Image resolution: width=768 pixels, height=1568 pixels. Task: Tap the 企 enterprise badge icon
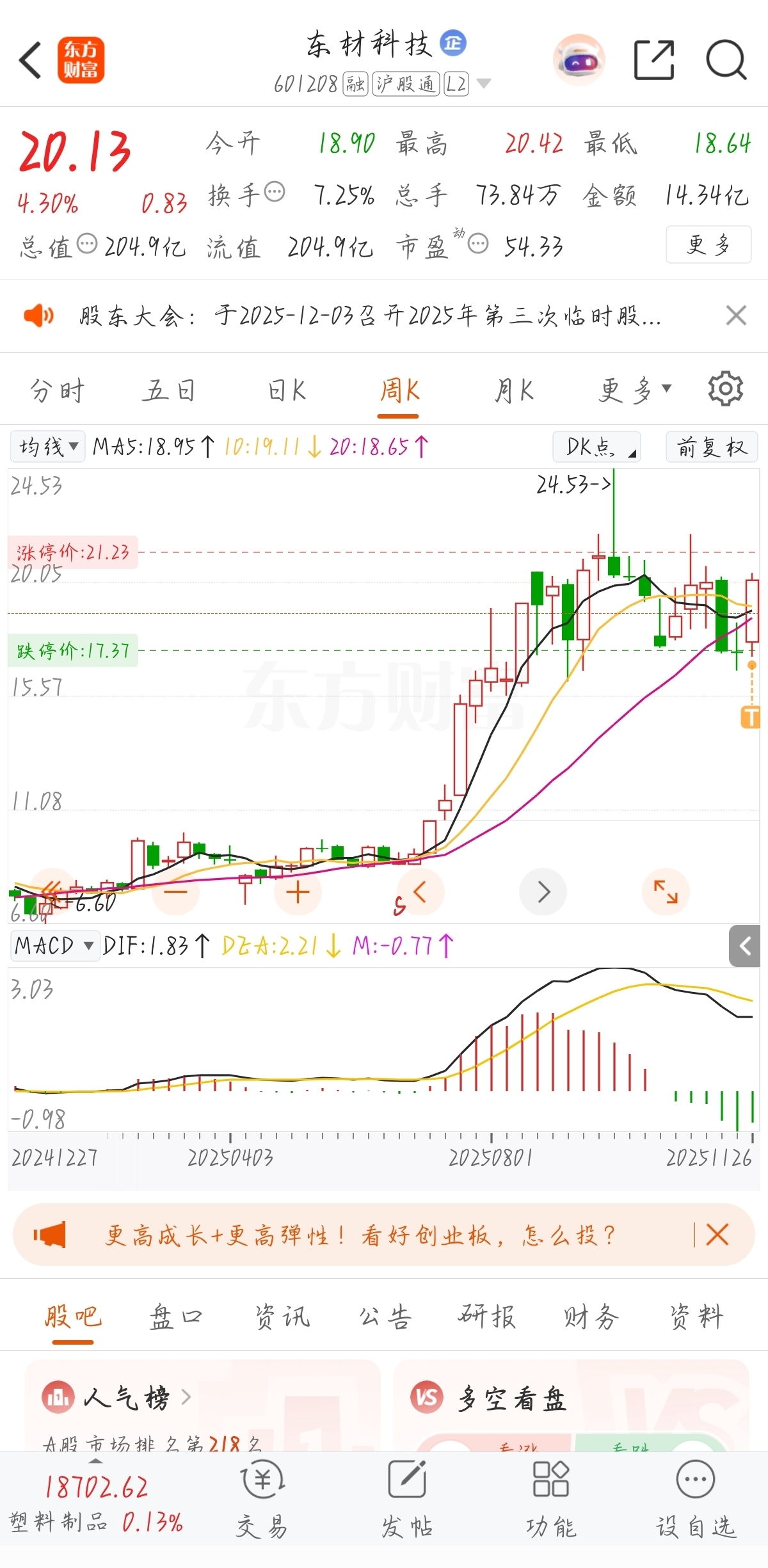pos(453,44)
